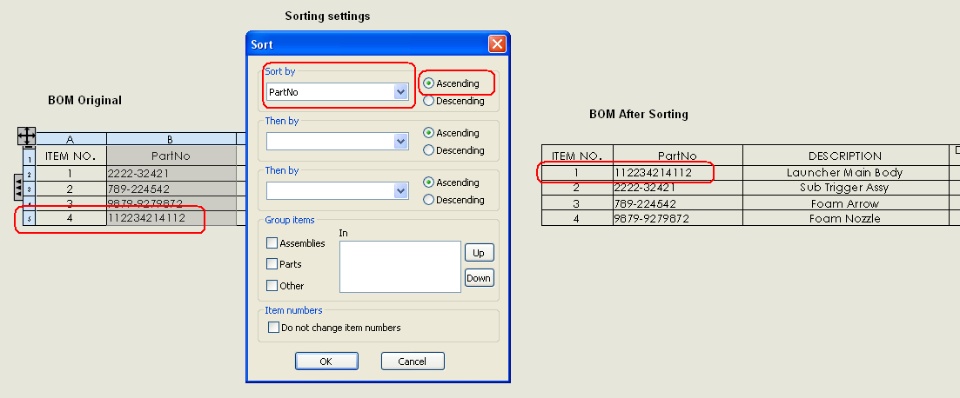Select Ascending for Sort by
The image size is (960, 398).
pos(429,83)
